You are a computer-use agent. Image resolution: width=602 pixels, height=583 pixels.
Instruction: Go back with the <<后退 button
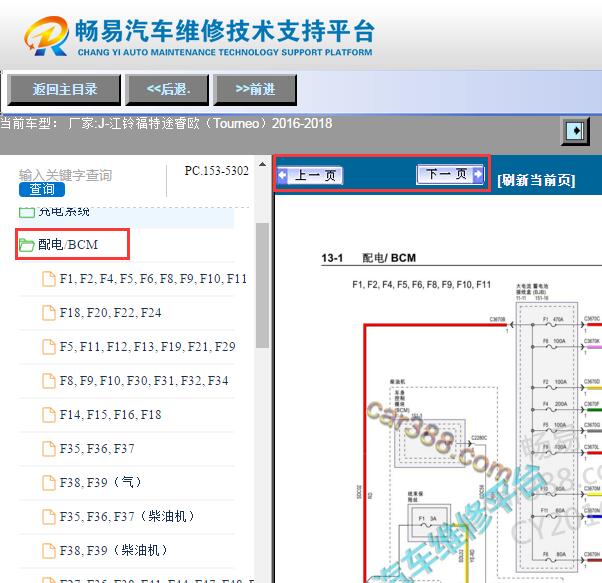167,89
